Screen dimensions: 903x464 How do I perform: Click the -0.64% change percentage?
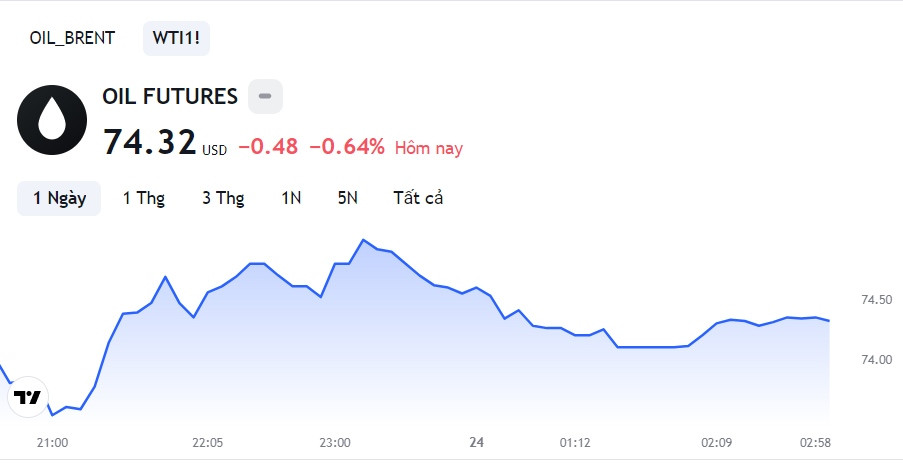click(347, 147)
